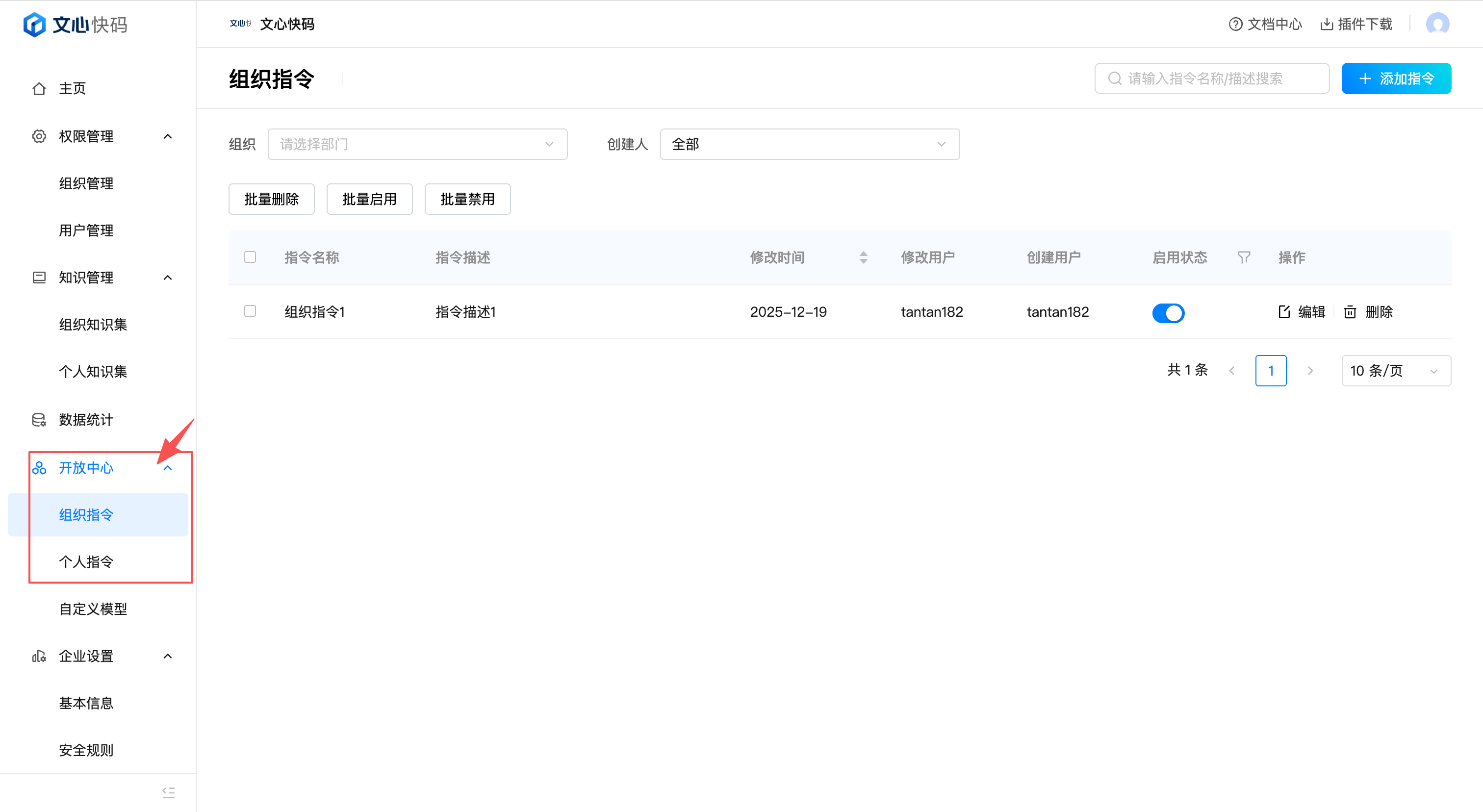Image resolution: width=1483 pixels, height=812 pixels.
Task: Disable the 启用状态 switch for 组织指令1
Action: (x=1168, y=313)
